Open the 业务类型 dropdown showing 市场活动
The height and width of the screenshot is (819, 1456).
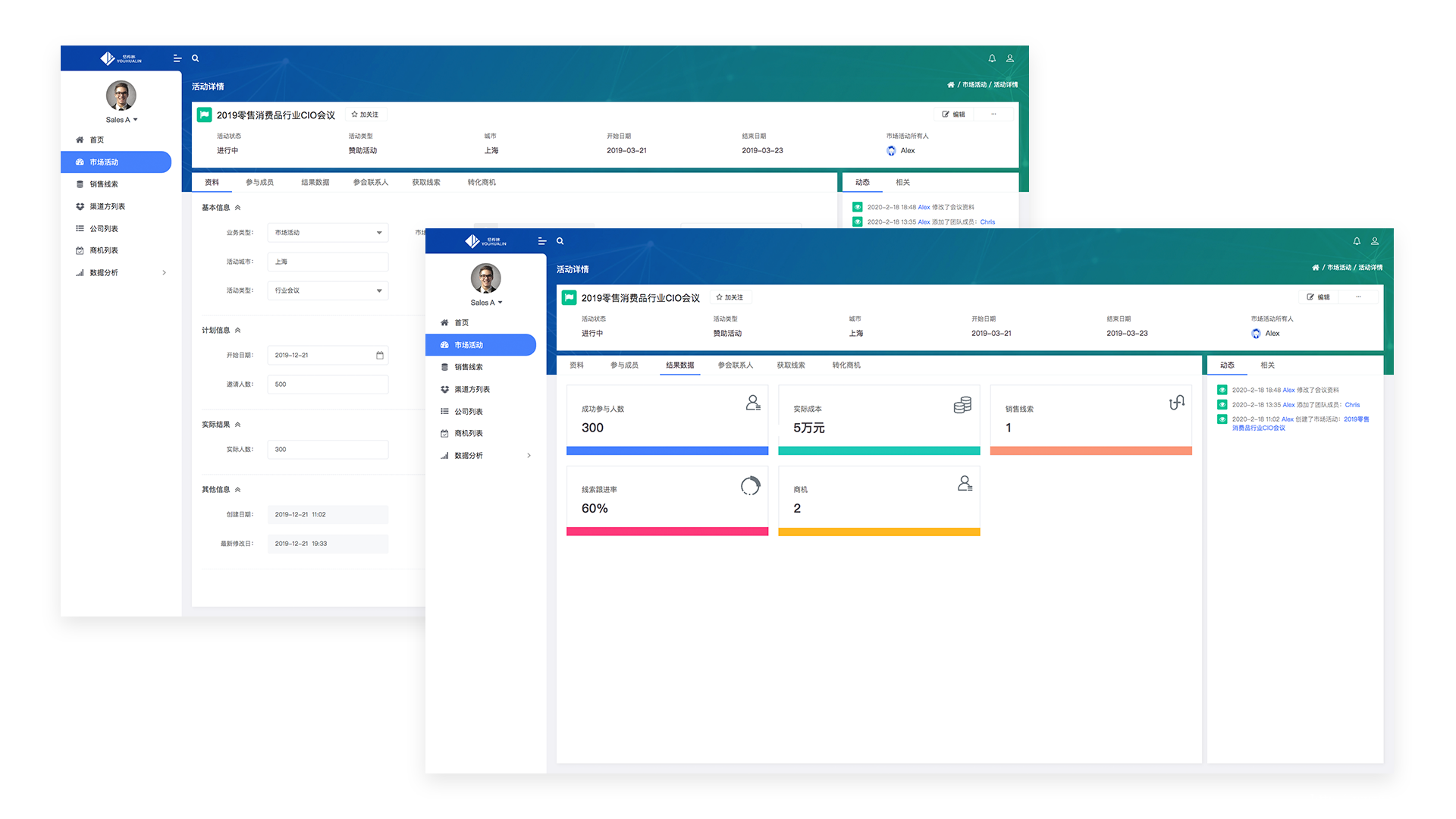click(328, 233)
